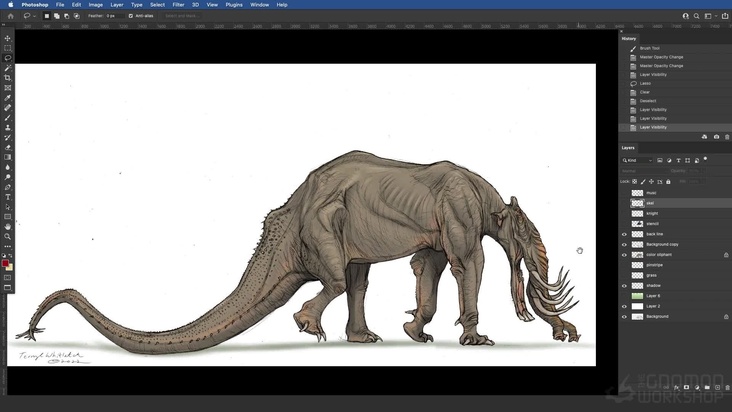Hide the Background layer
Viewport: 732px width, 412px height.
(x=624, y=316)
